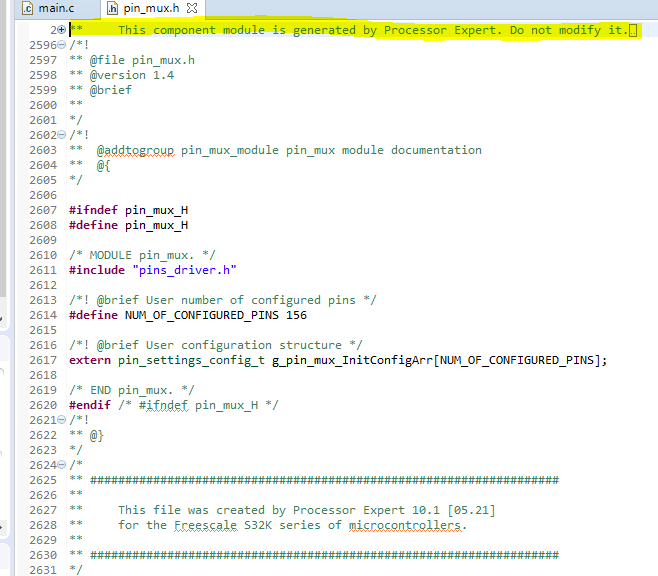Image resolution: width=658 pixels, height=576 pixels.
Task: Click line number 2606 in the gutter
Action: pyautogui.click(x=43, y=195)
